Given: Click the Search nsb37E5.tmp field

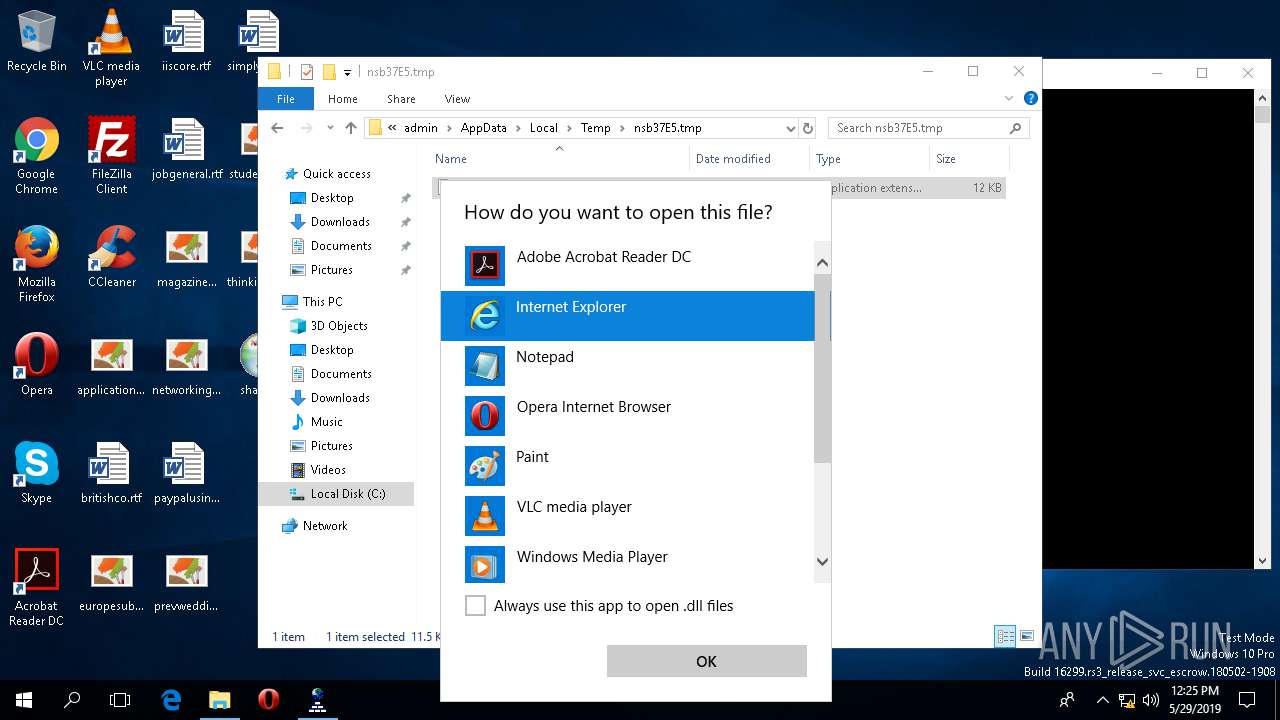Looking at the screenshot, I should pyautogui.click(x=928, y=128).
